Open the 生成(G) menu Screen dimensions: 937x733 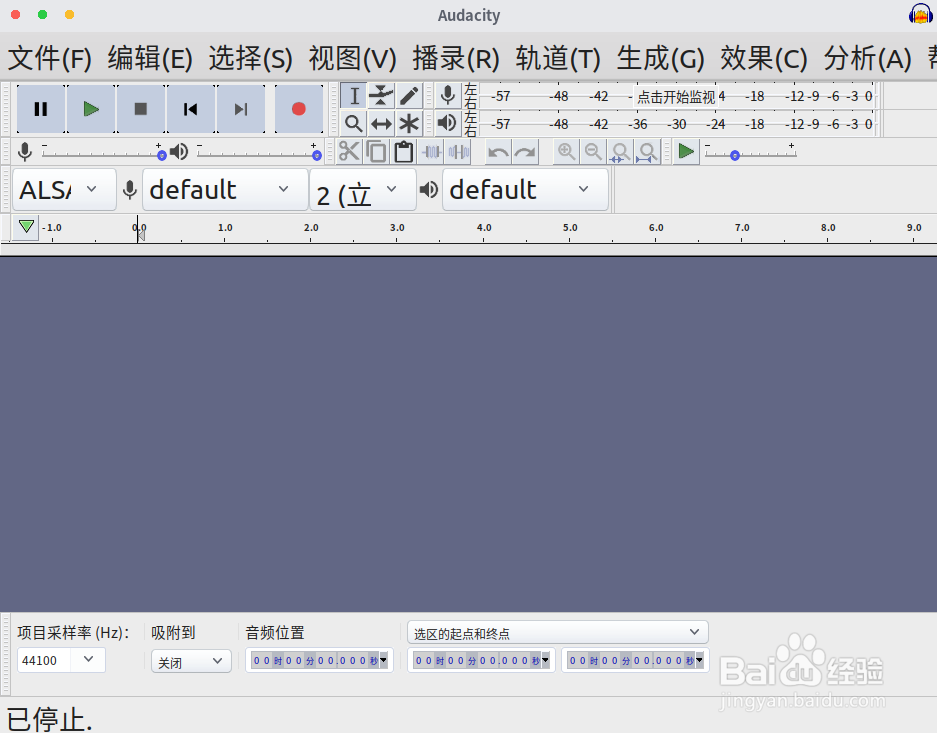pos(660,59)
